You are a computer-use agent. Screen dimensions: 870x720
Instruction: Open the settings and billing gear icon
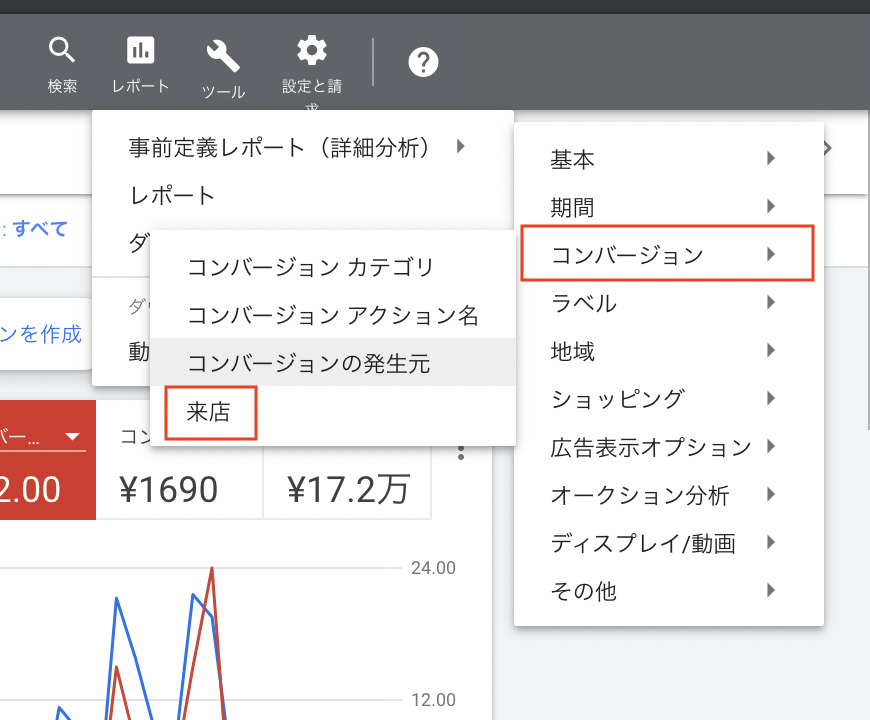(312, 50)
